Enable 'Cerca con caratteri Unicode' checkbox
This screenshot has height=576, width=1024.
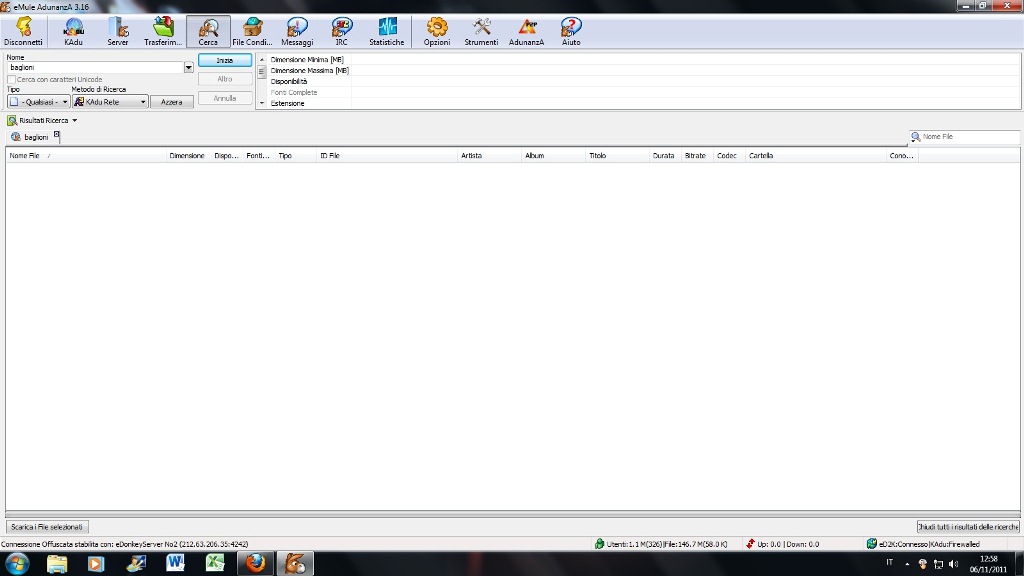pos(12,79)
